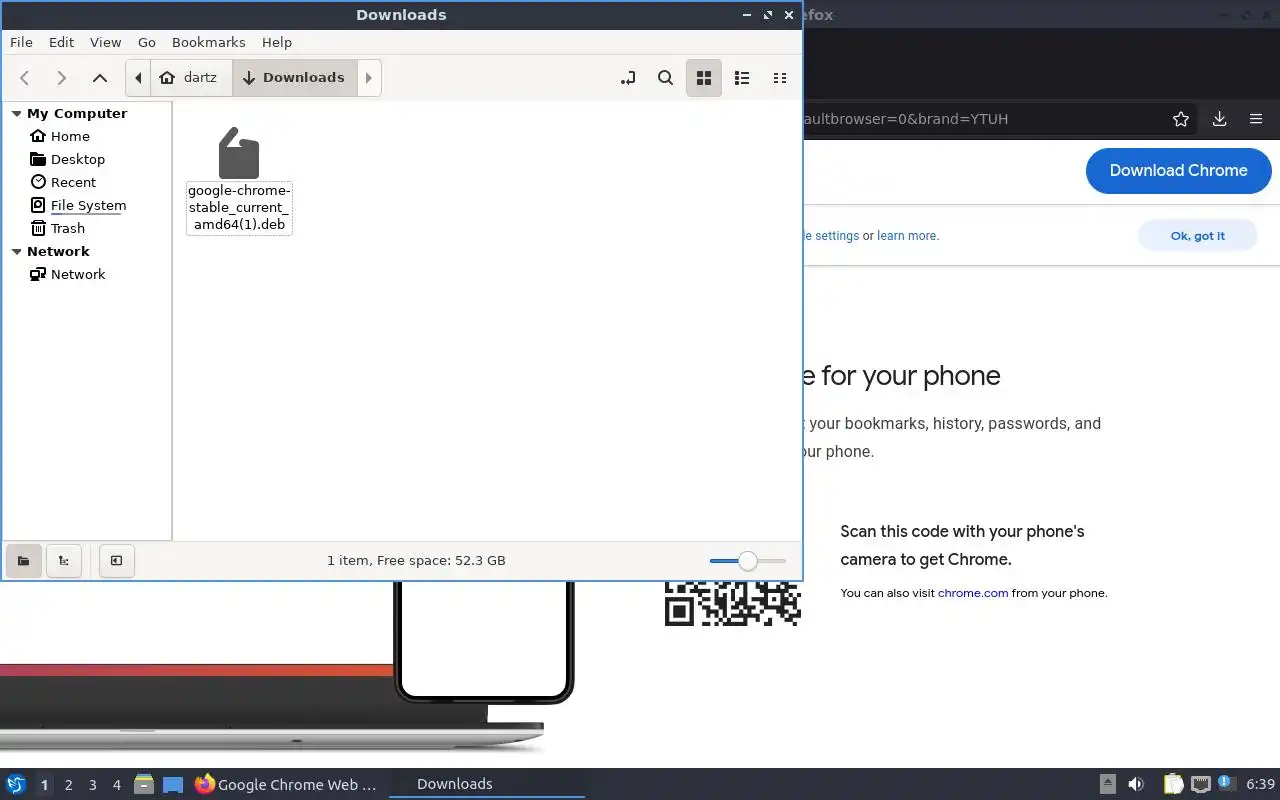Open the Firefox hamburger menu
The width and height of the screenshot is (1280, 800).
pos(1256,119)
